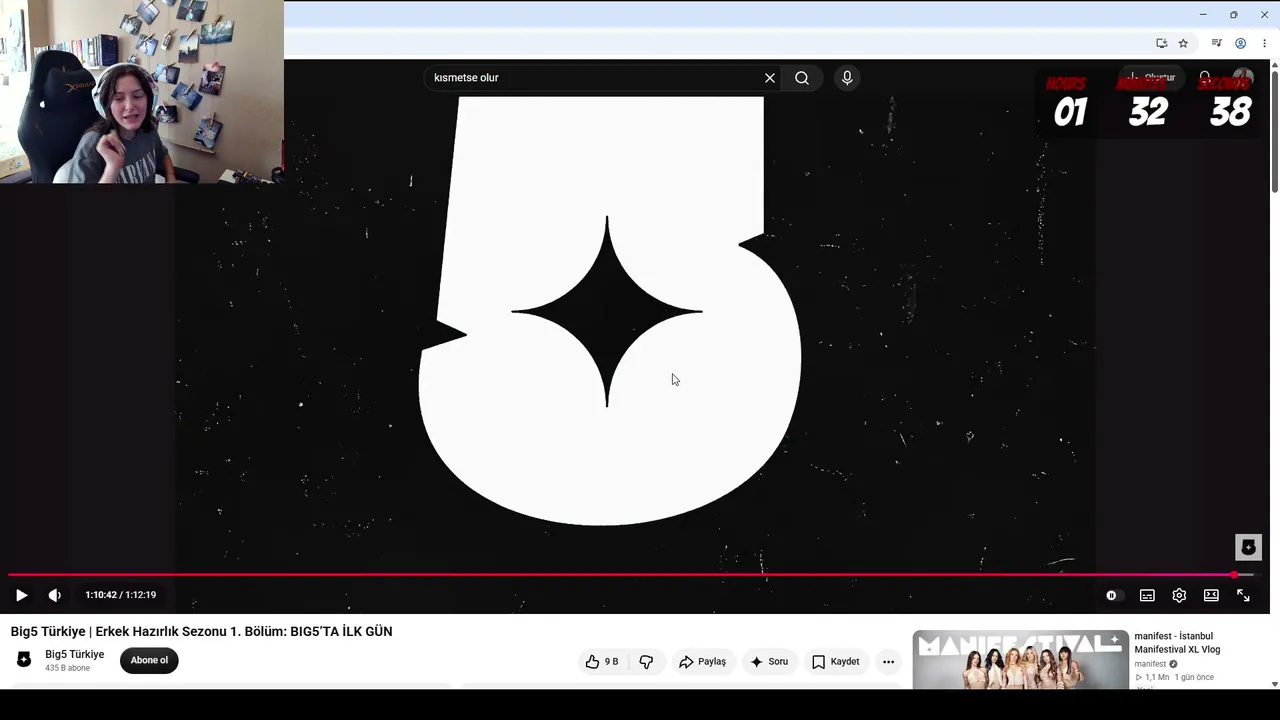The width and height of the screenshot is (1280, 720).
Task: Open the Manifestival video thumbnail
Action: (1020, 659)
